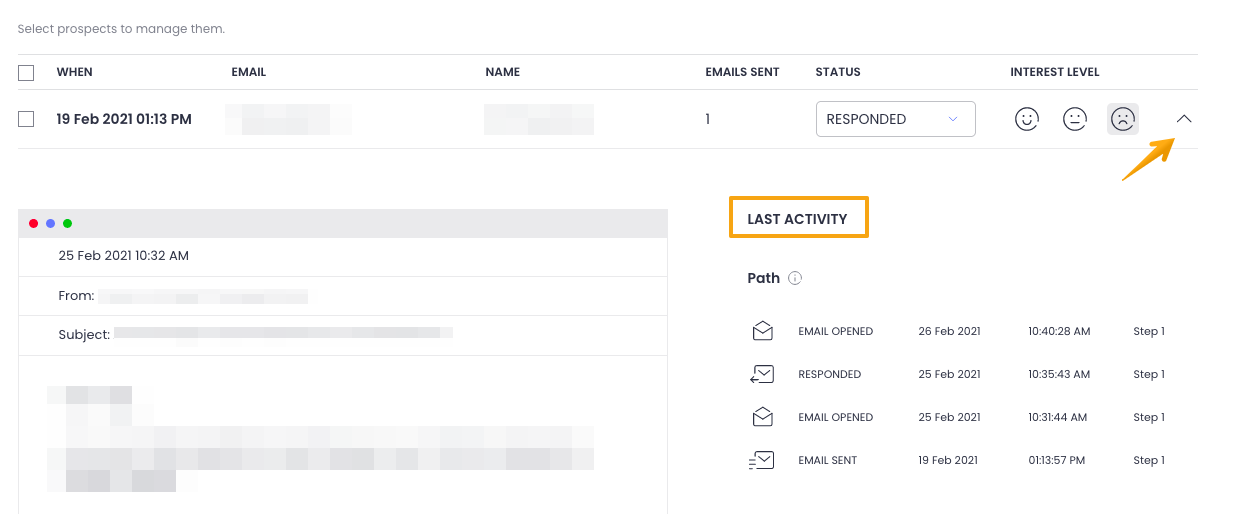Screen dimensions: 1238x514
Task: Click the red dot in email preview
Action: pyautogui.click(x=34, y=223)
